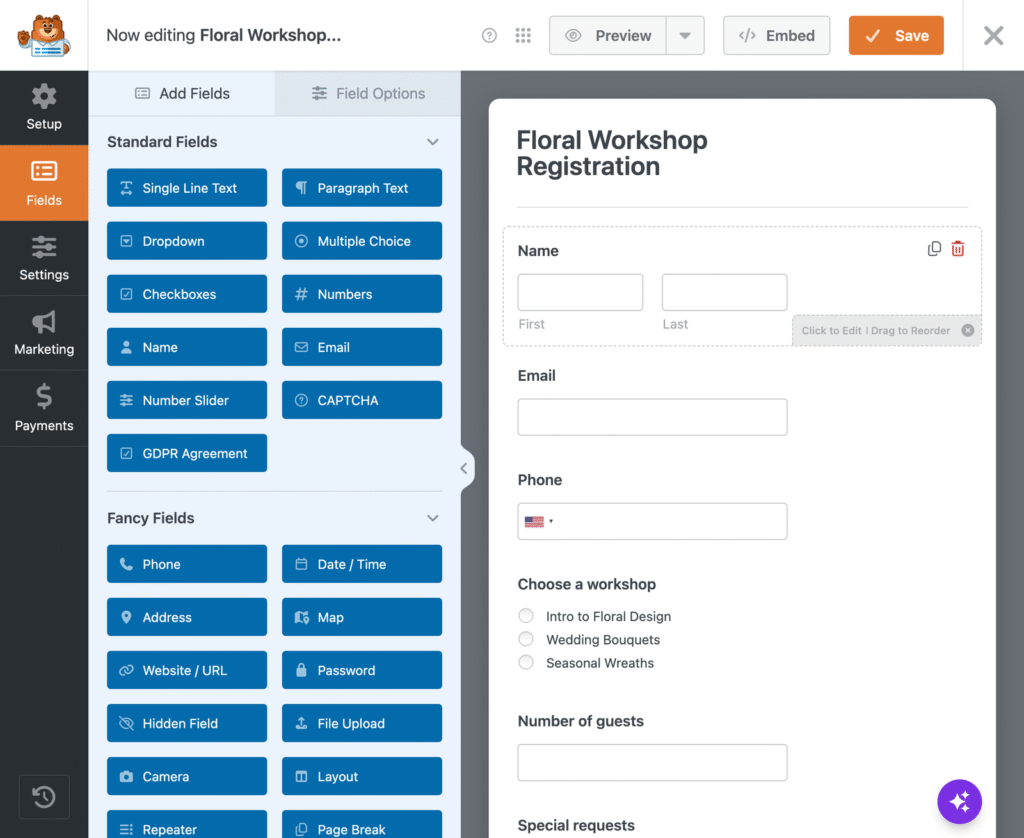
Task: Add a Layout field
Action: click(362, 776)
